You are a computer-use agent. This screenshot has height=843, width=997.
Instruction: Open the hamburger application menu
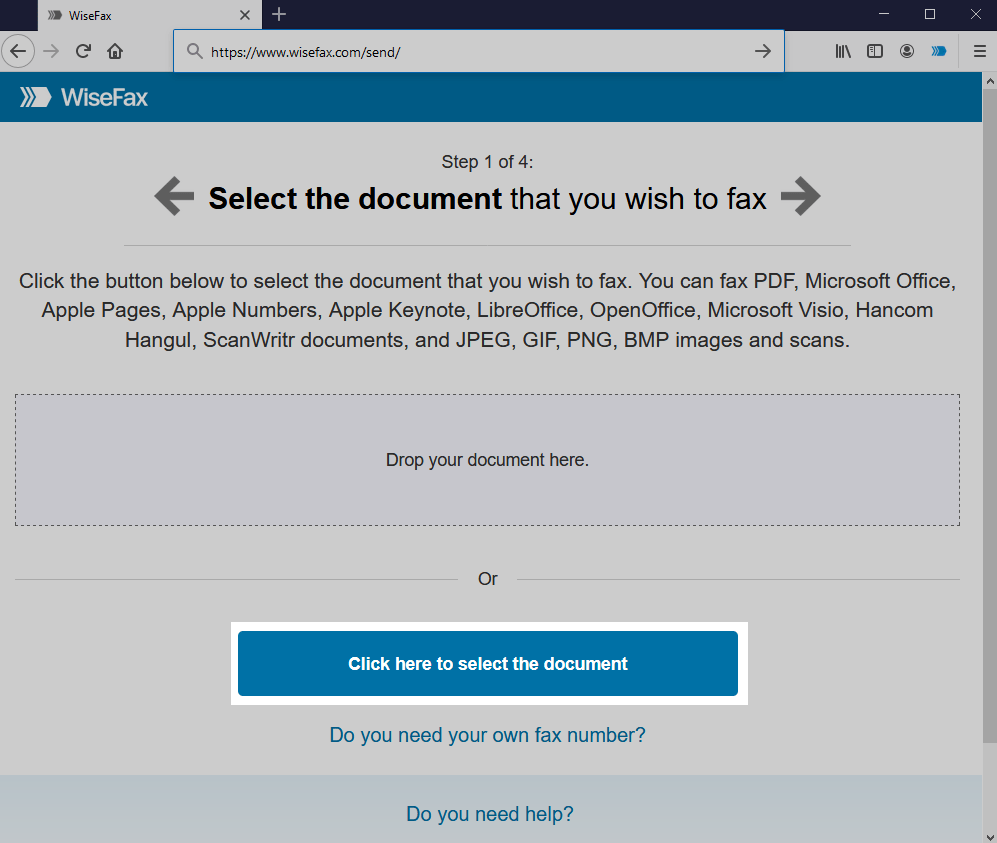[980, 51]
